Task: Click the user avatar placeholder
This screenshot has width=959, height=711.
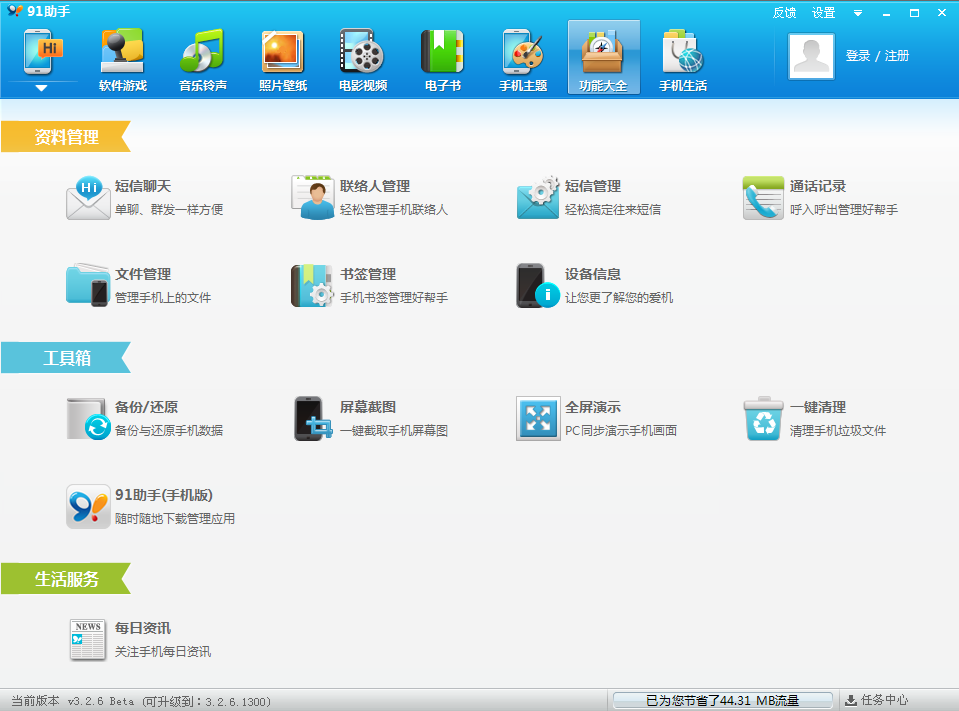Action: click(811, 56)
